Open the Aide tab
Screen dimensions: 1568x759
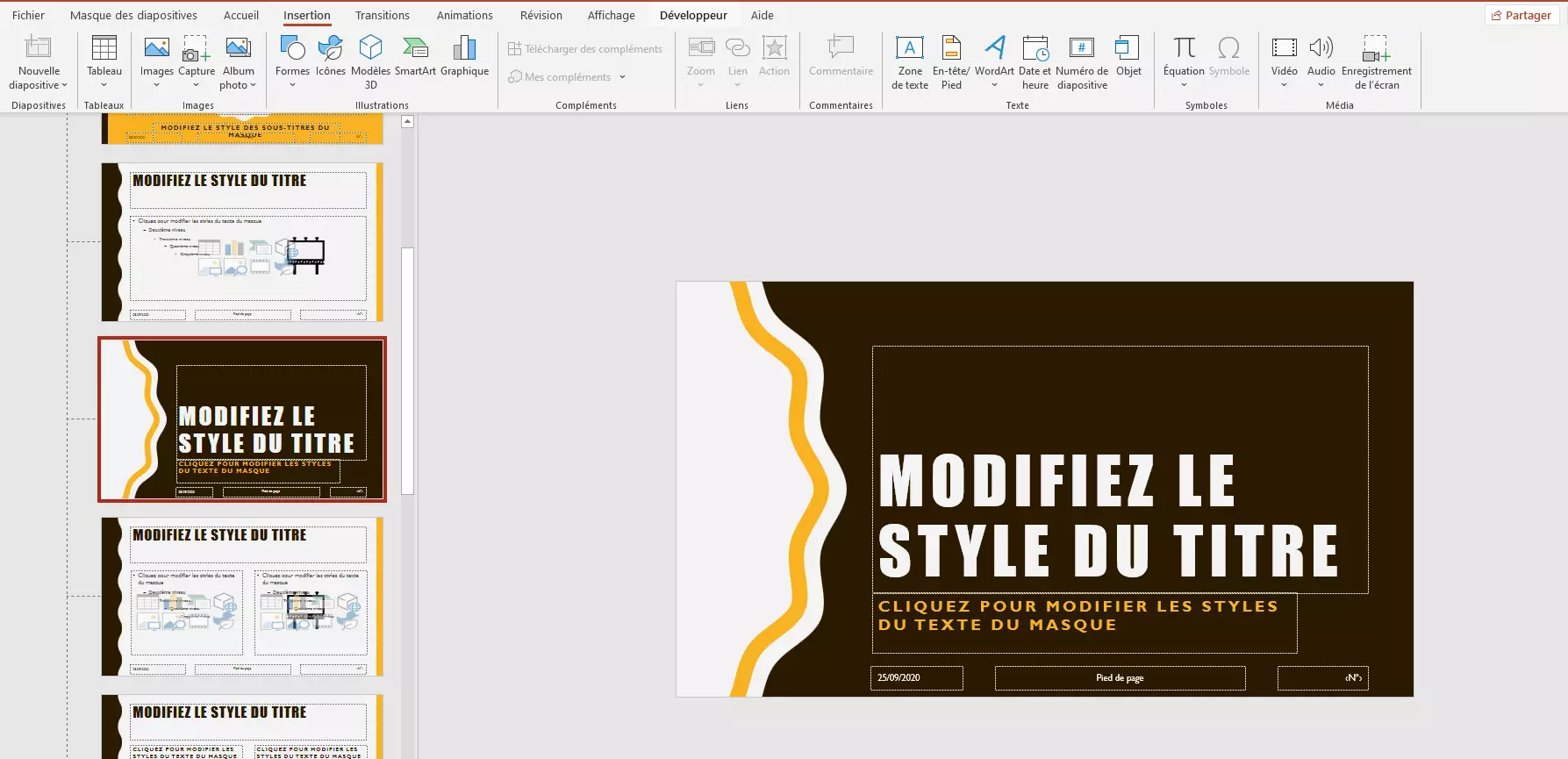pos(763,15)
